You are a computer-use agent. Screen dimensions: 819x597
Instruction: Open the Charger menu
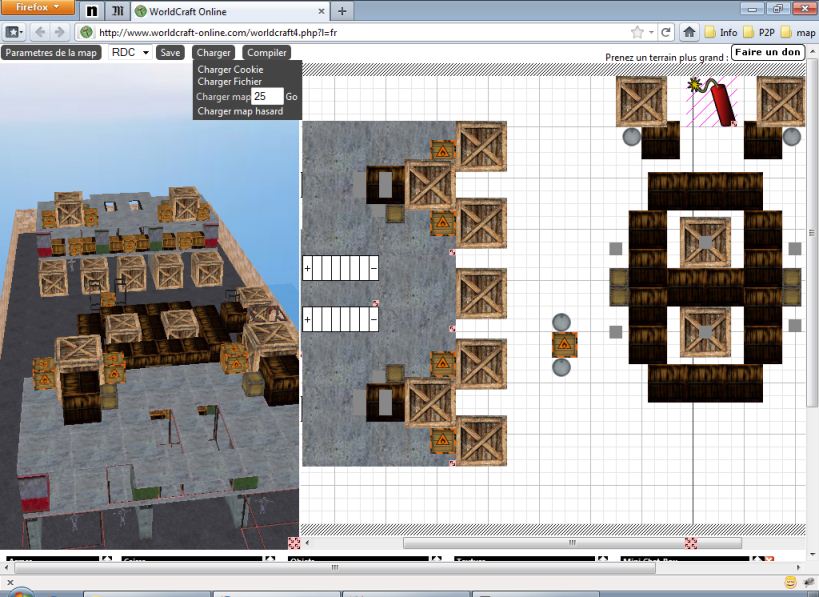(x=213, y=53)
